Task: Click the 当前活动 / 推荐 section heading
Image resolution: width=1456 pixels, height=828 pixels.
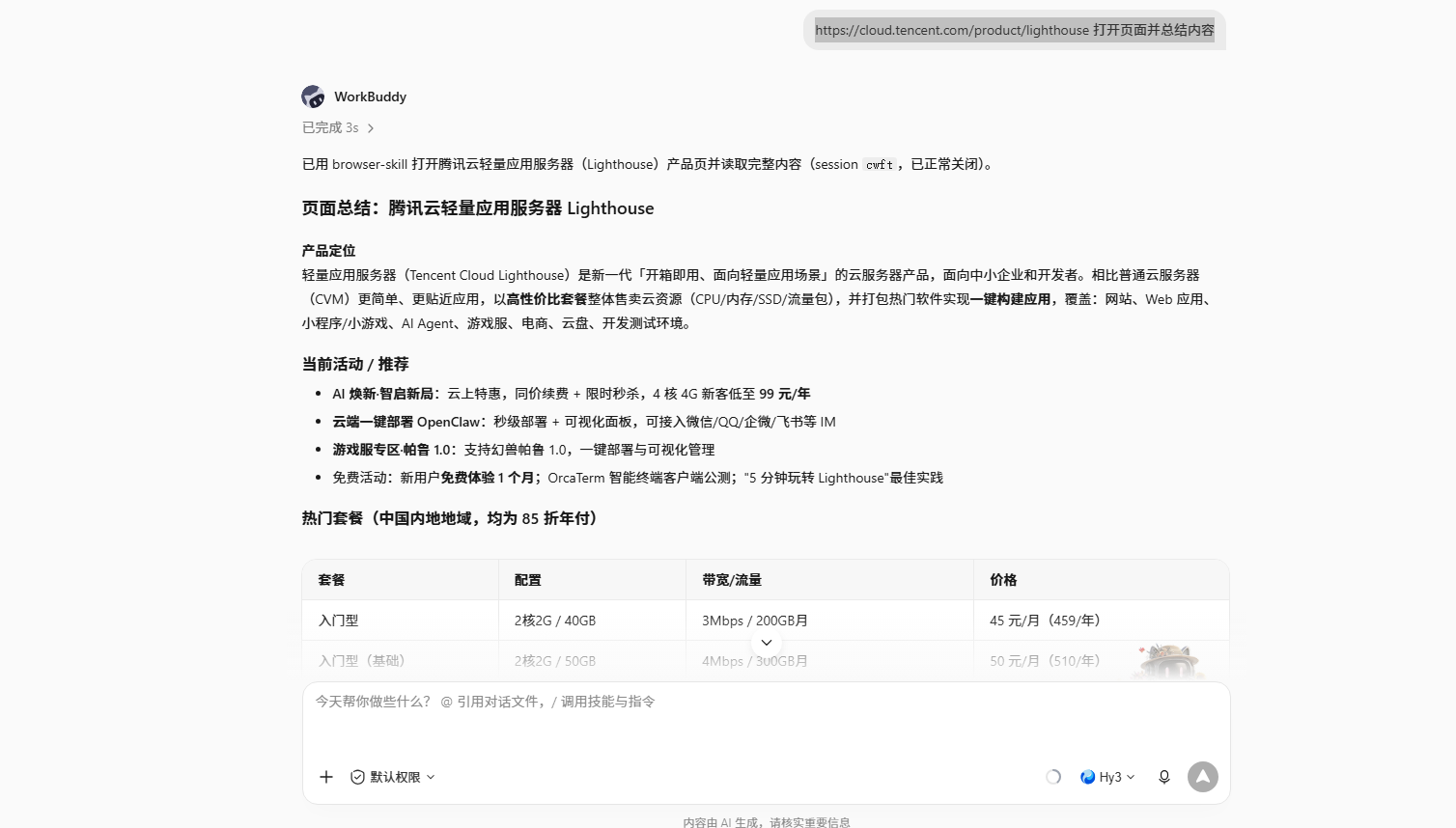Action: click(x=355, y=364)
